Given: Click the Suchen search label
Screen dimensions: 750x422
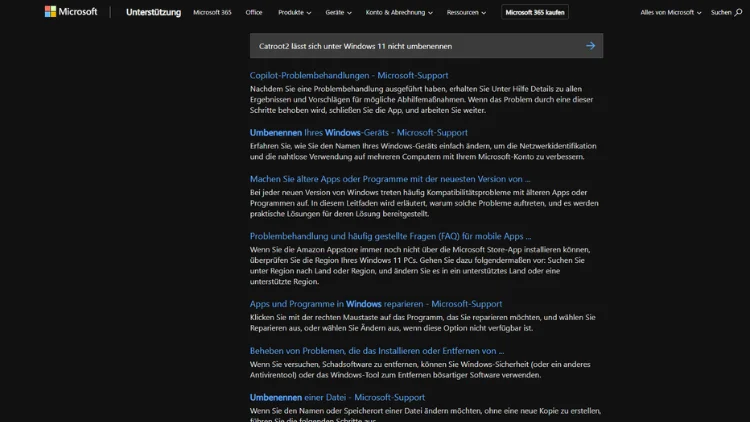Looking at the screenshot, I should [x=721, y=12].
